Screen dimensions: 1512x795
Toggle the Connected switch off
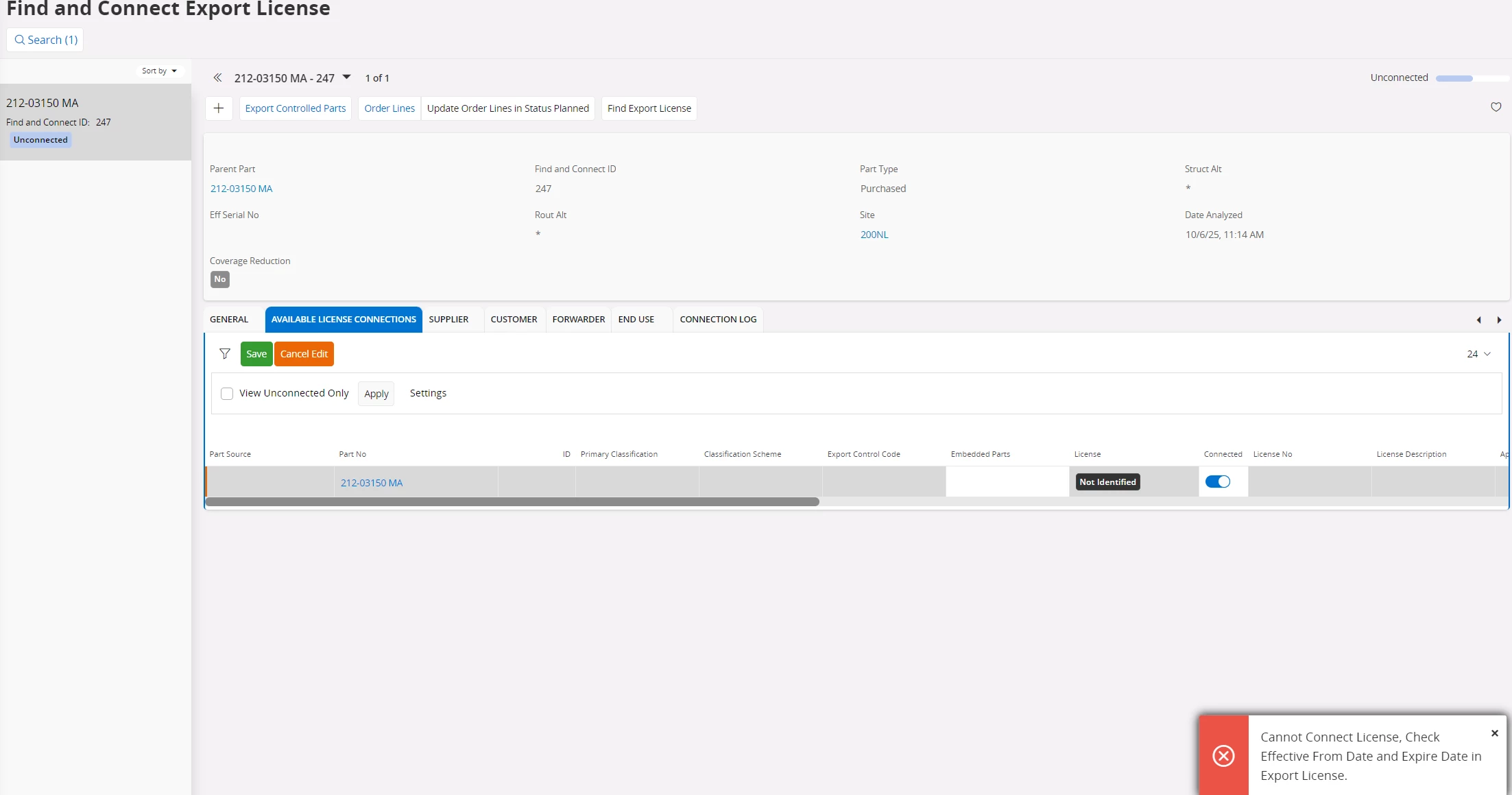(1218, 482)
